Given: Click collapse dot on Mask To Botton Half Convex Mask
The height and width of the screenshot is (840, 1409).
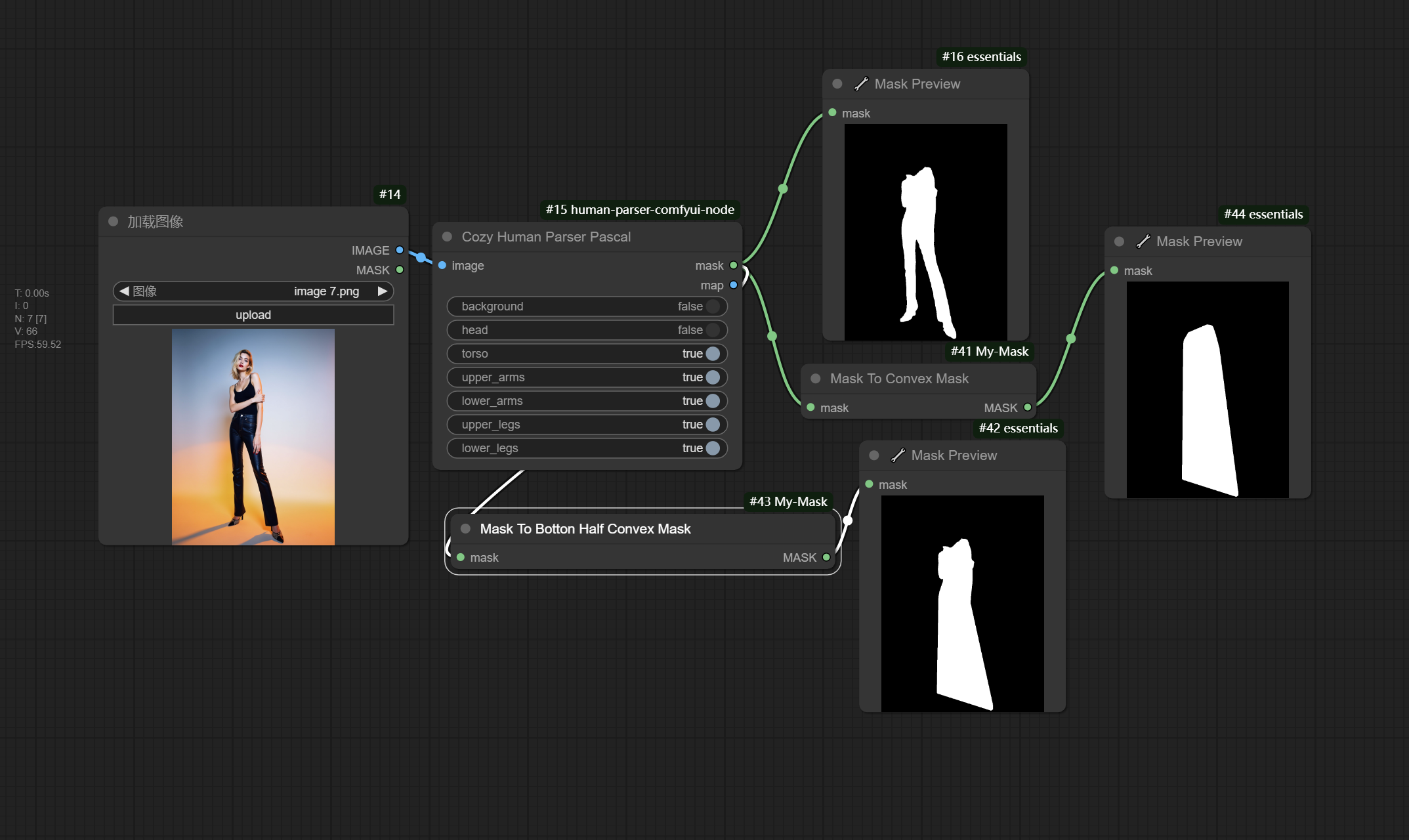Looking at the screenshot, I should click(465, 529).
